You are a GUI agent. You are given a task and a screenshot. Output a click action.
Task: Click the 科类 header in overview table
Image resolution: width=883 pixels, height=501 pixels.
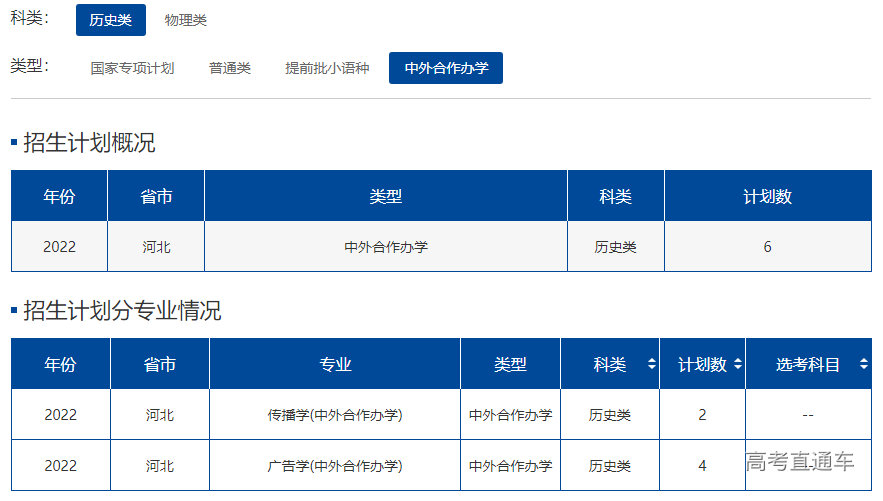coord(616,196)
